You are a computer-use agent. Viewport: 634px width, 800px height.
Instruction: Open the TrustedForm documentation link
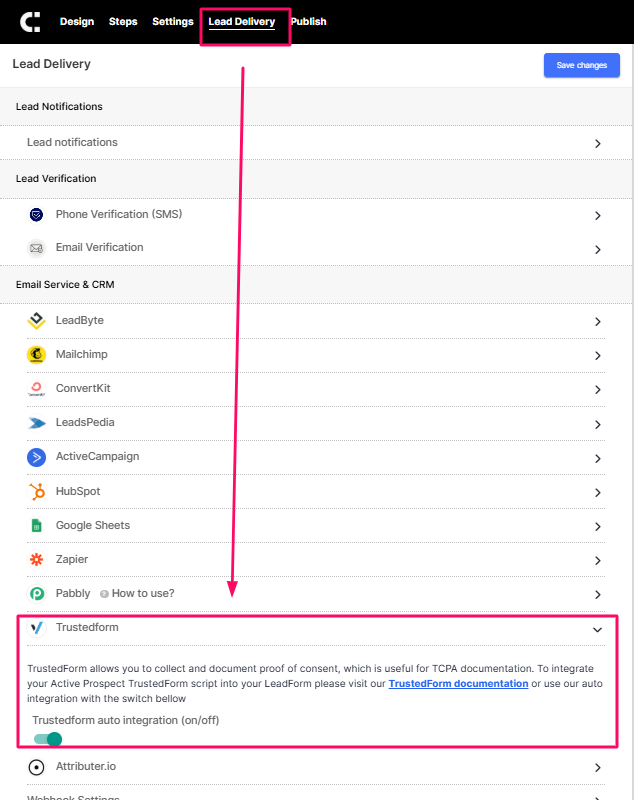point(458,683)
